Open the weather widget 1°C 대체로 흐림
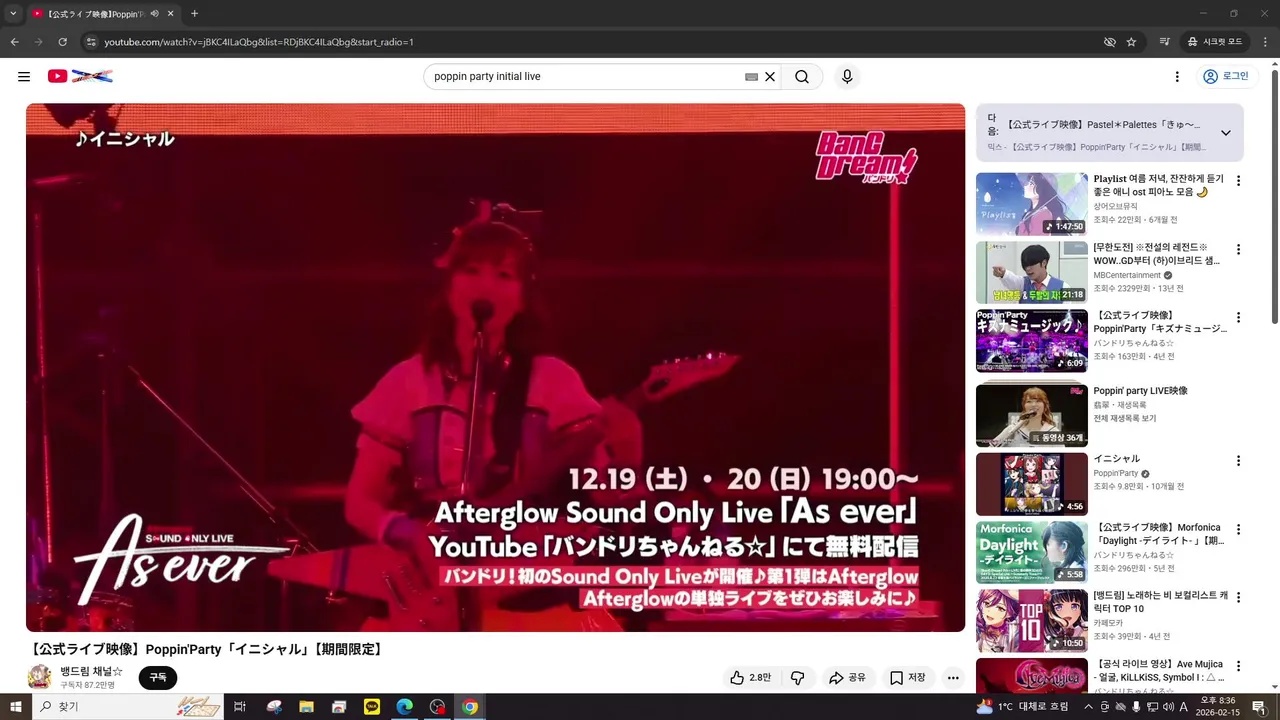 click(1024, 707)
